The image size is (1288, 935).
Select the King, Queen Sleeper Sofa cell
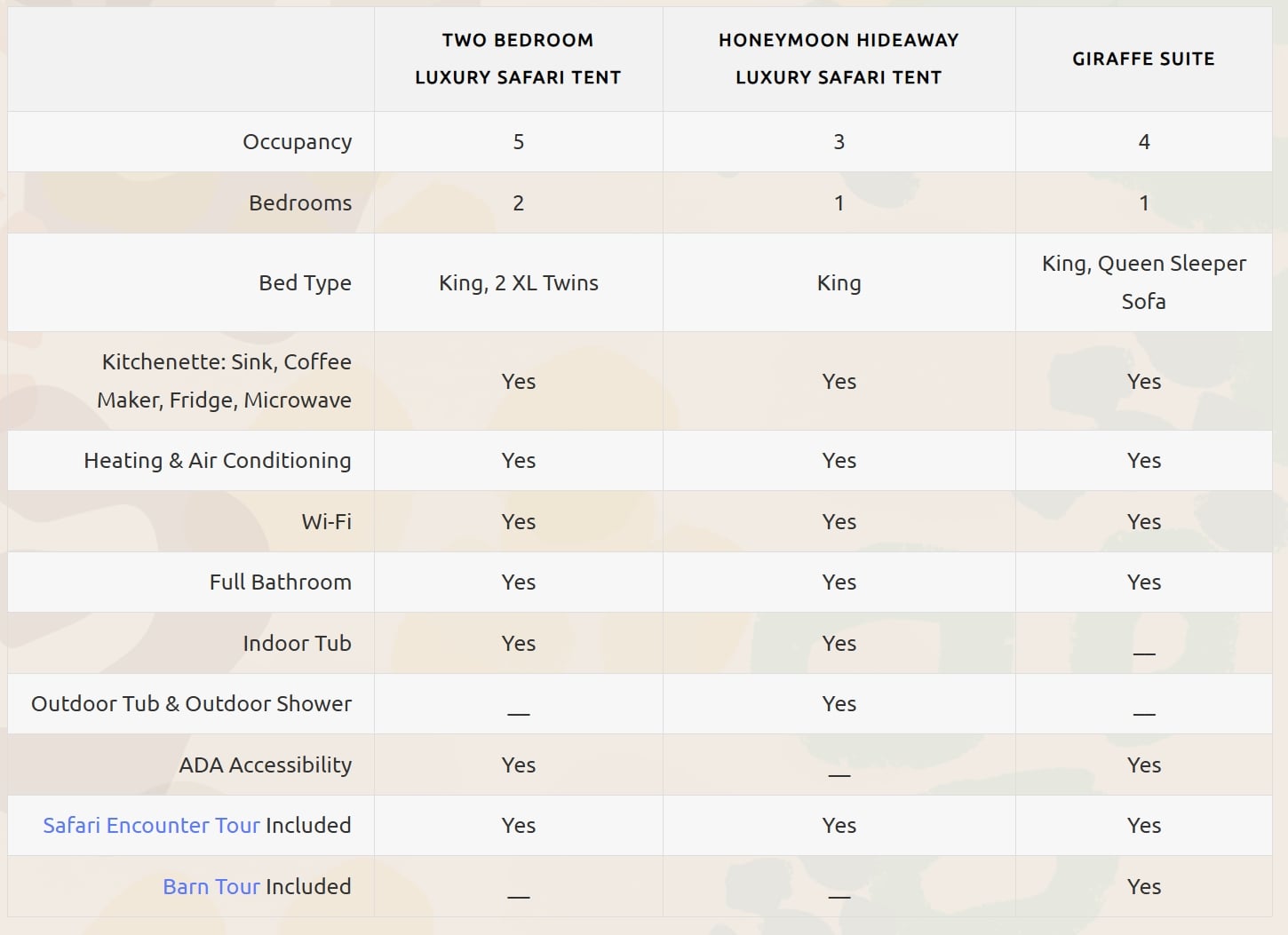(x=1143, y=282)
